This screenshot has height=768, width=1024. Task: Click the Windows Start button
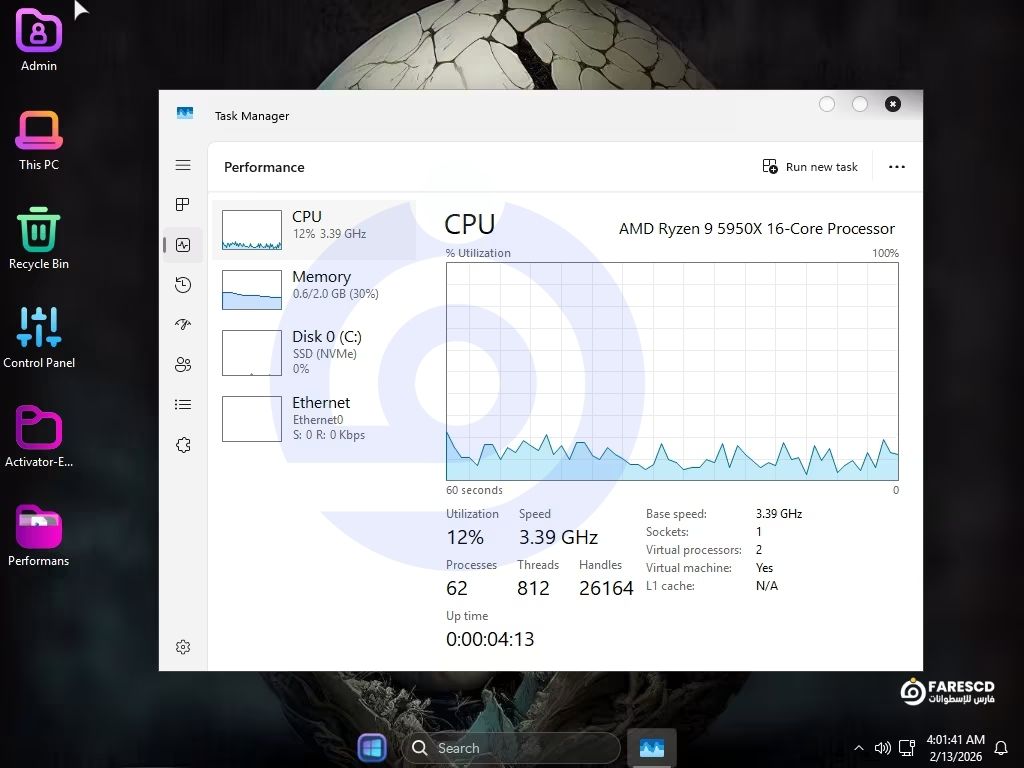tap(372, 748)
